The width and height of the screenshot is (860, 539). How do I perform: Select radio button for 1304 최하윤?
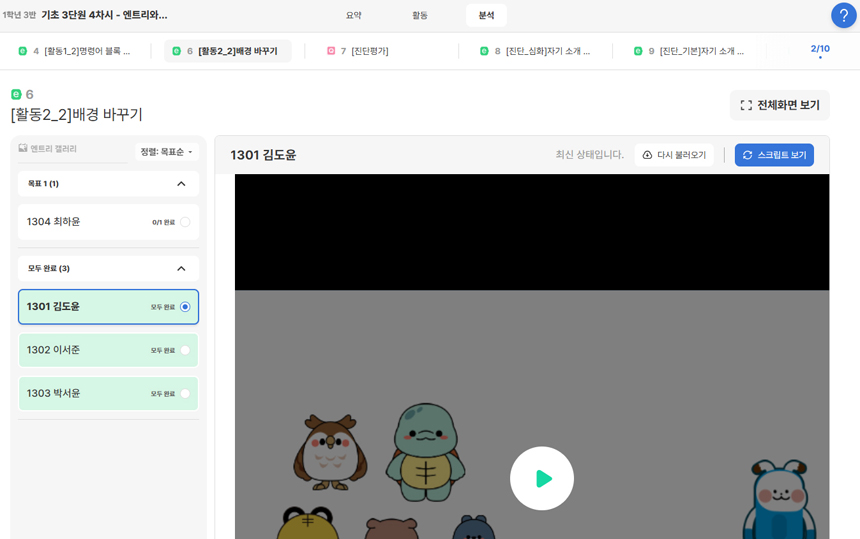tap(185, 222)
